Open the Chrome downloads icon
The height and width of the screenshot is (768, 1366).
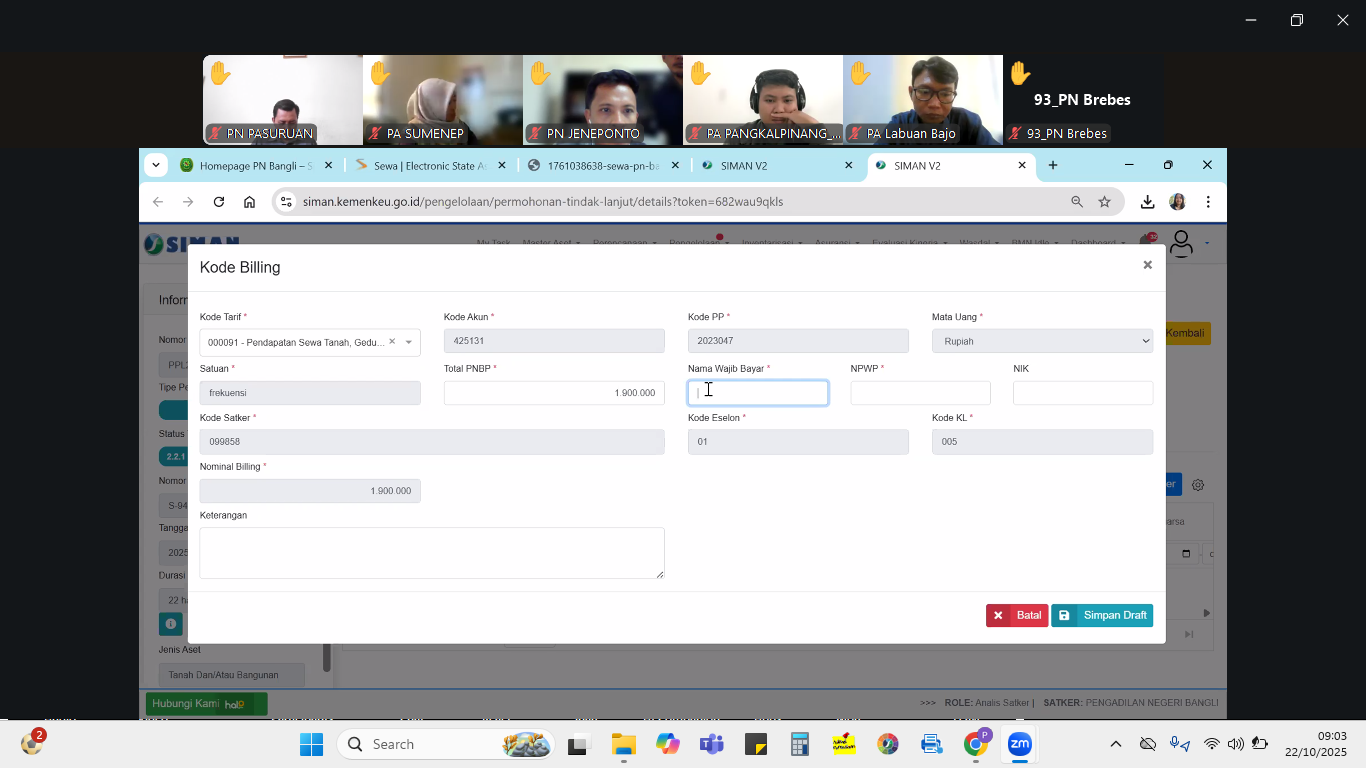coord(1147,202)
